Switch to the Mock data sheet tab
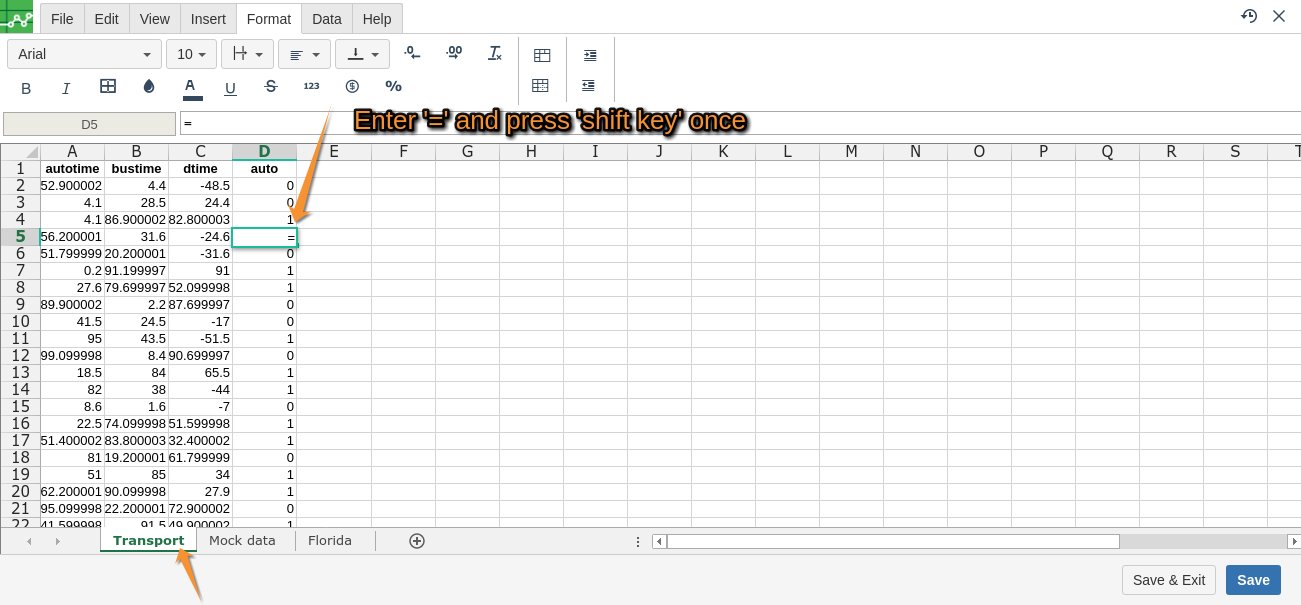This screenshot has height=605, width=1301. 242,541
